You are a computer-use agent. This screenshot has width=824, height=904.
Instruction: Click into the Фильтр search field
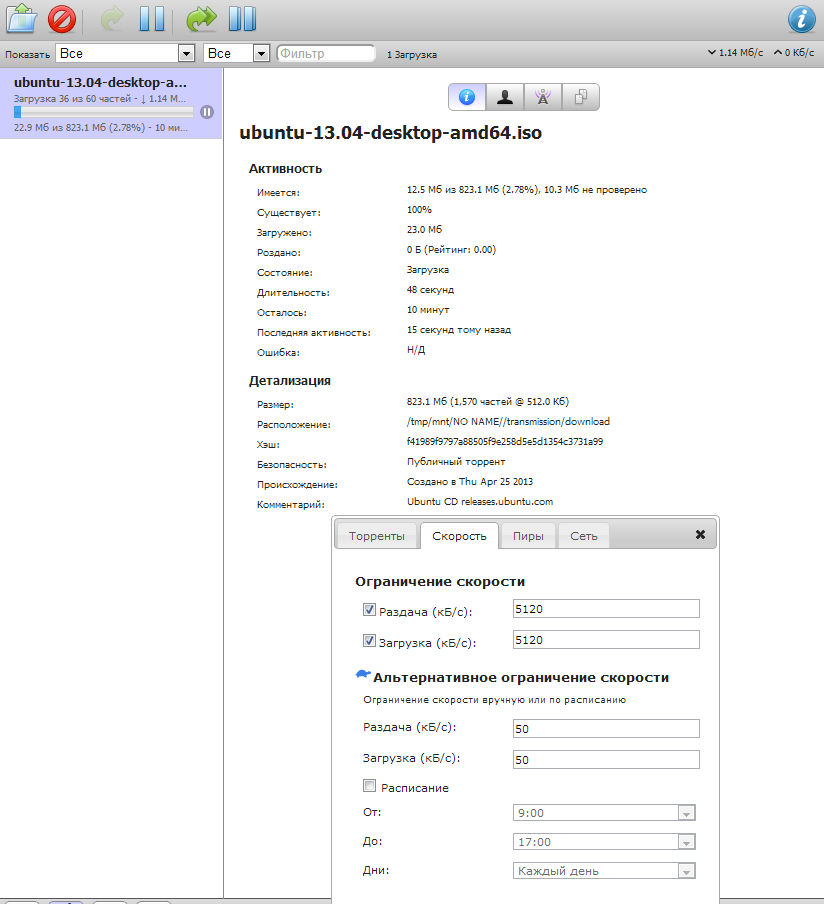(x=326, y=54)
